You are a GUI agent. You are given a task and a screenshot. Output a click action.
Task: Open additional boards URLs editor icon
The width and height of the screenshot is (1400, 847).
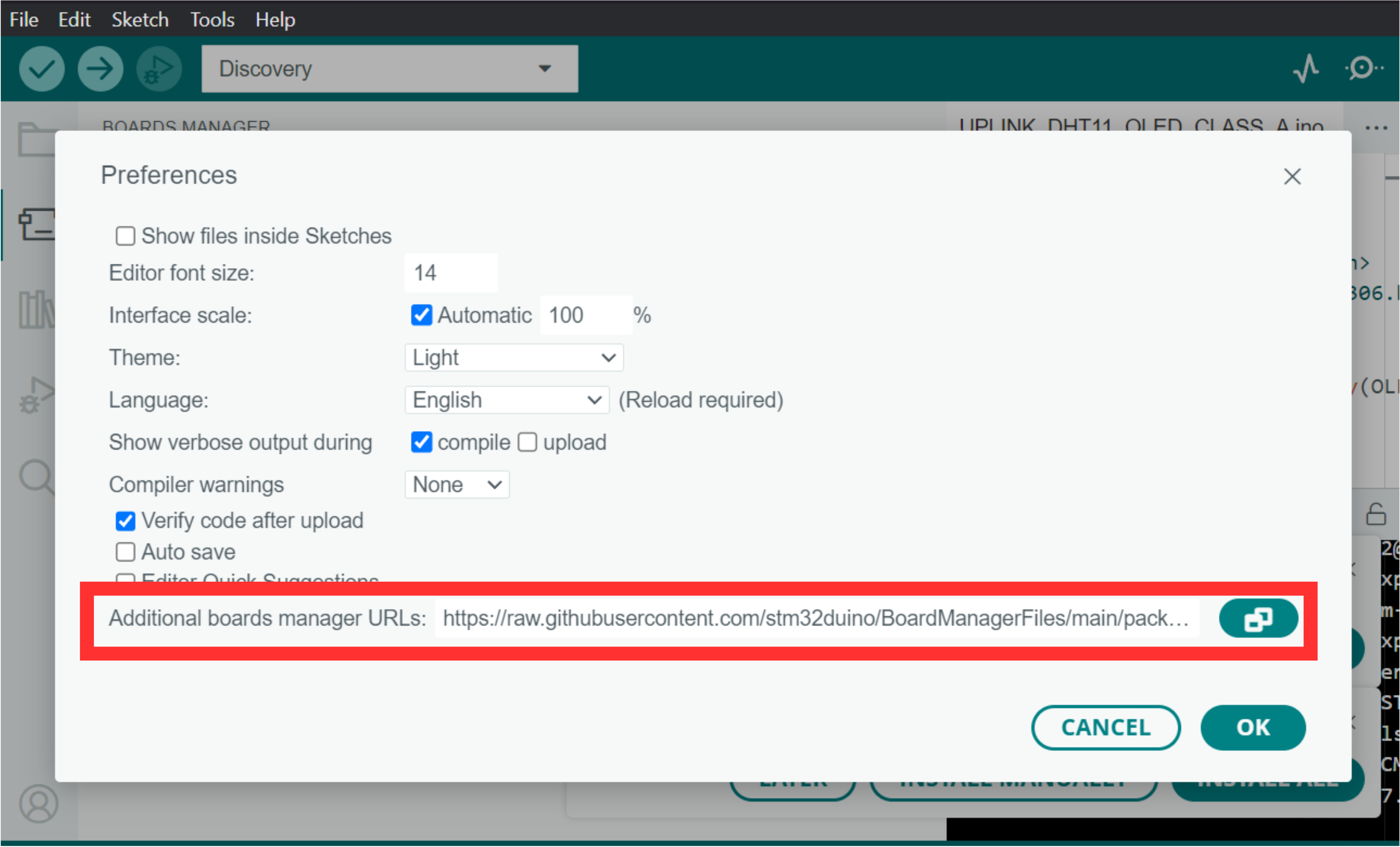tap(1258, 618)
